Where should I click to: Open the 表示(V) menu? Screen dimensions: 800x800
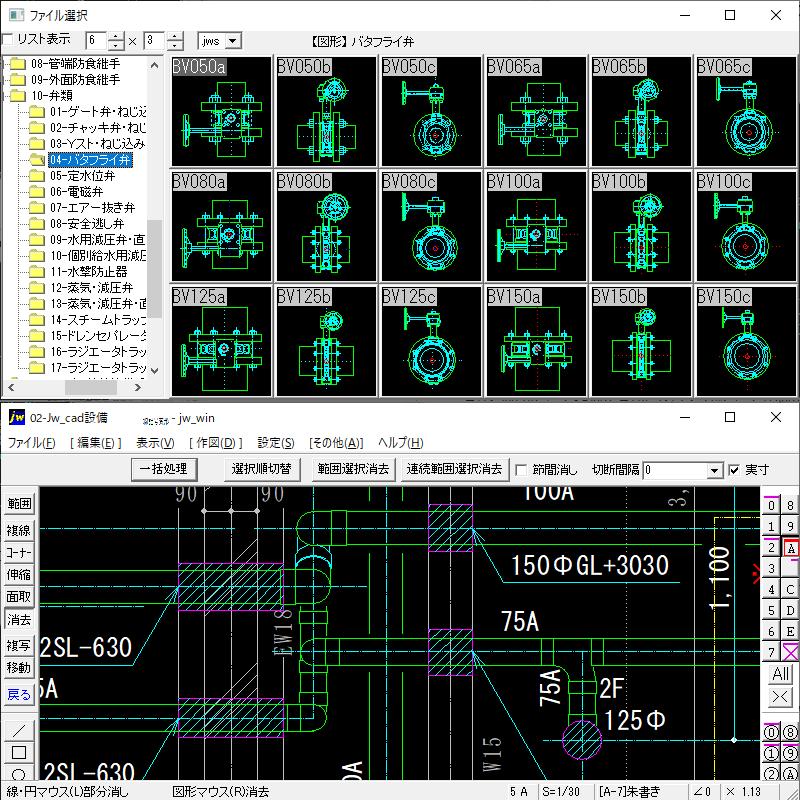coord(155,443)
